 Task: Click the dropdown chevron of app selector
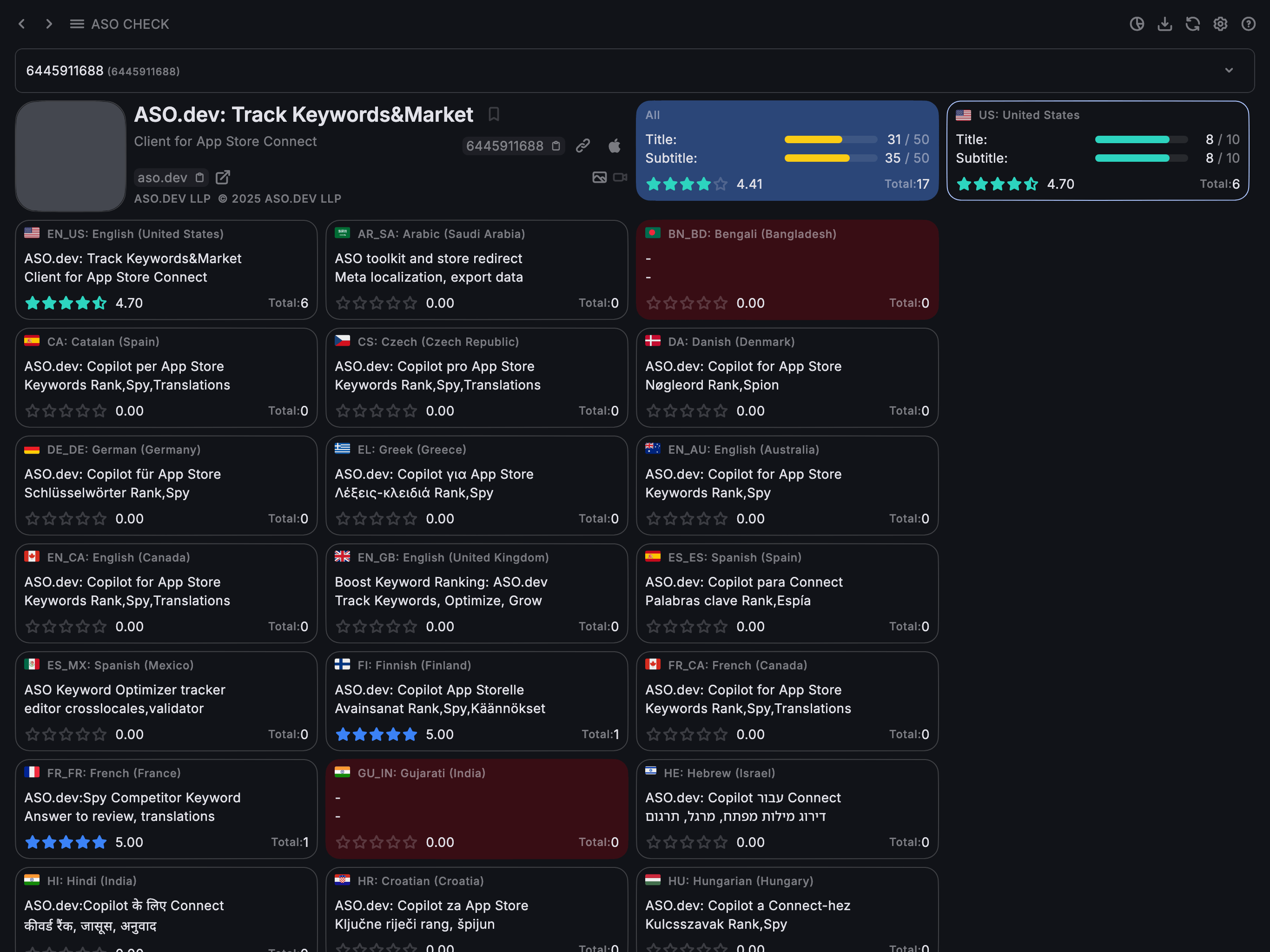click(x=1229, y=71)
